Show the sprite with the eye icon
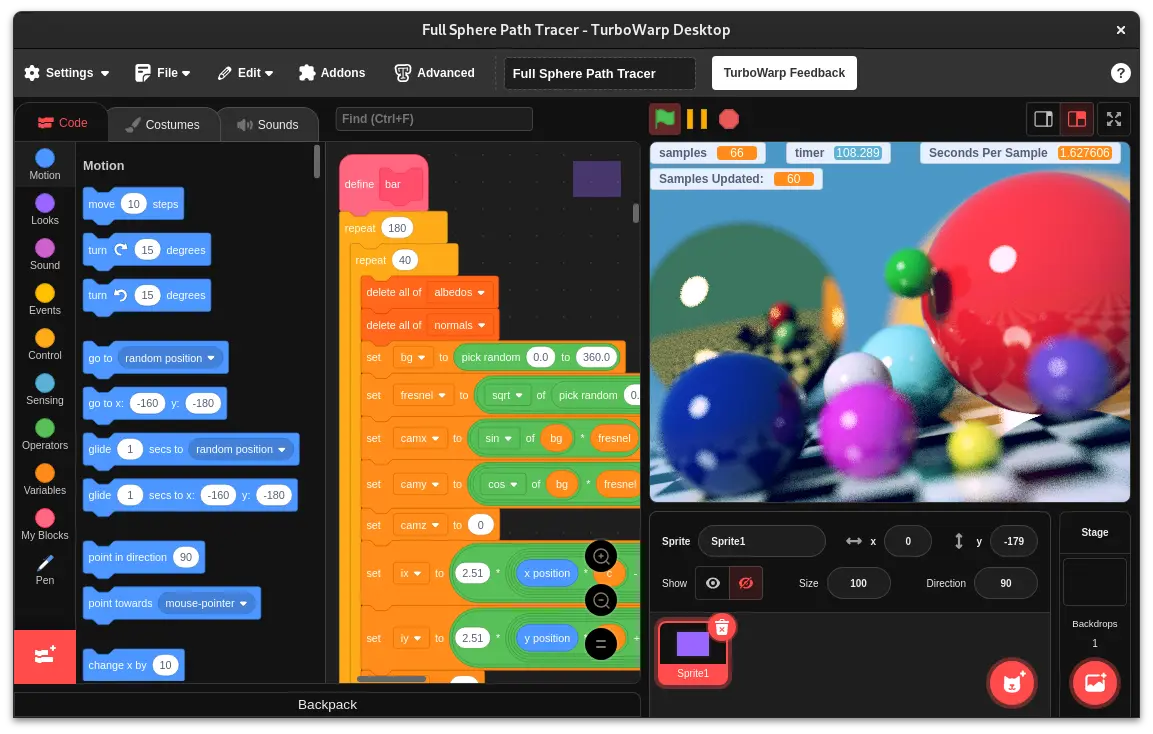The width and height of the screenshot is (1153, 734). (712, 583)
